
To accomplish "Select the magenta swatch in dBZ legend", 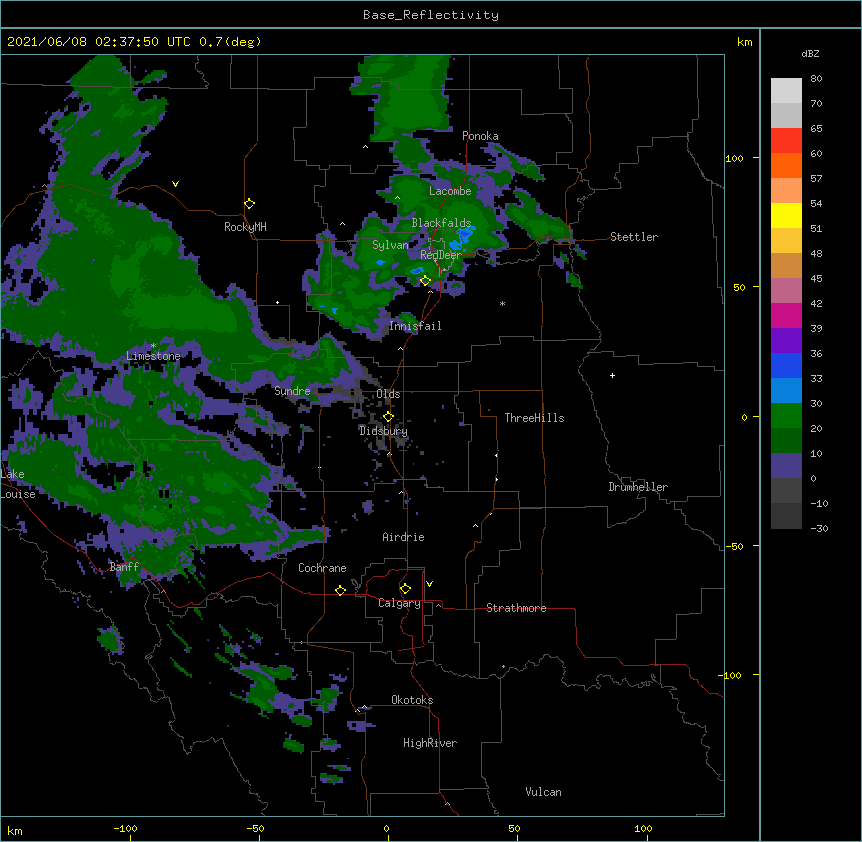I will pos(786,315).
